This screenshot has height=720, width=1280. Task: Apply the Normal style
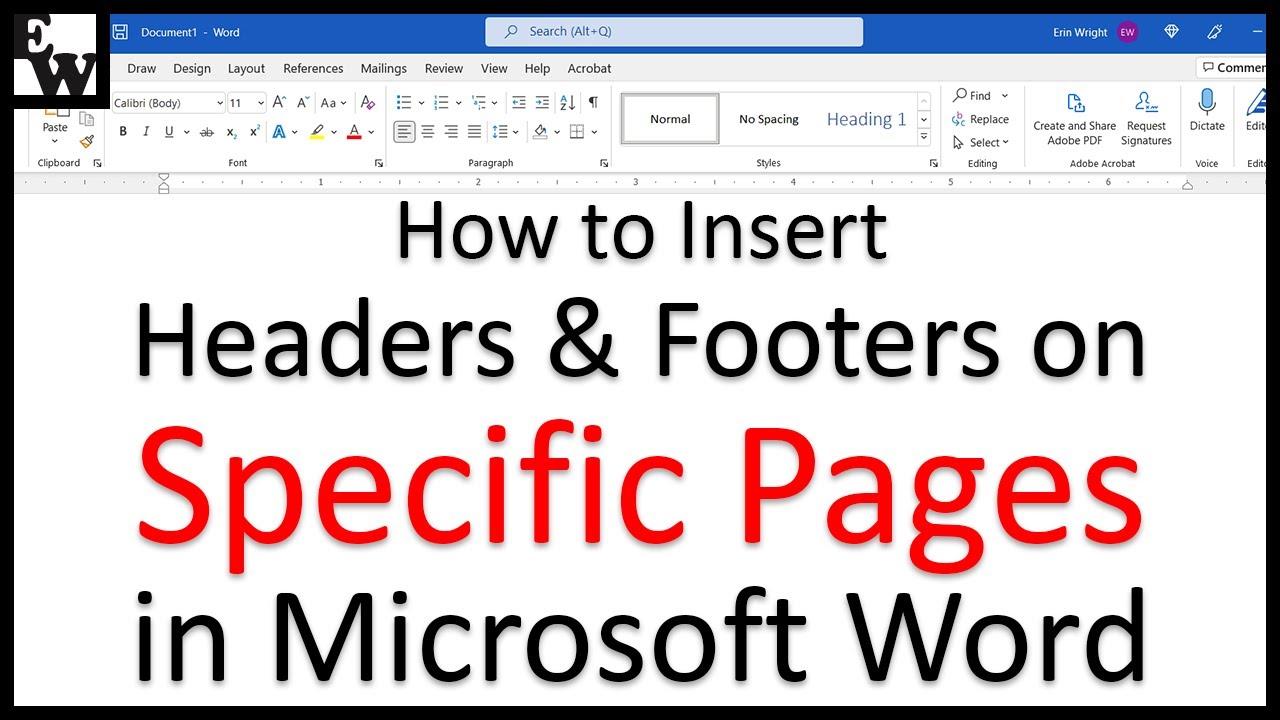(x=670, y=119)
